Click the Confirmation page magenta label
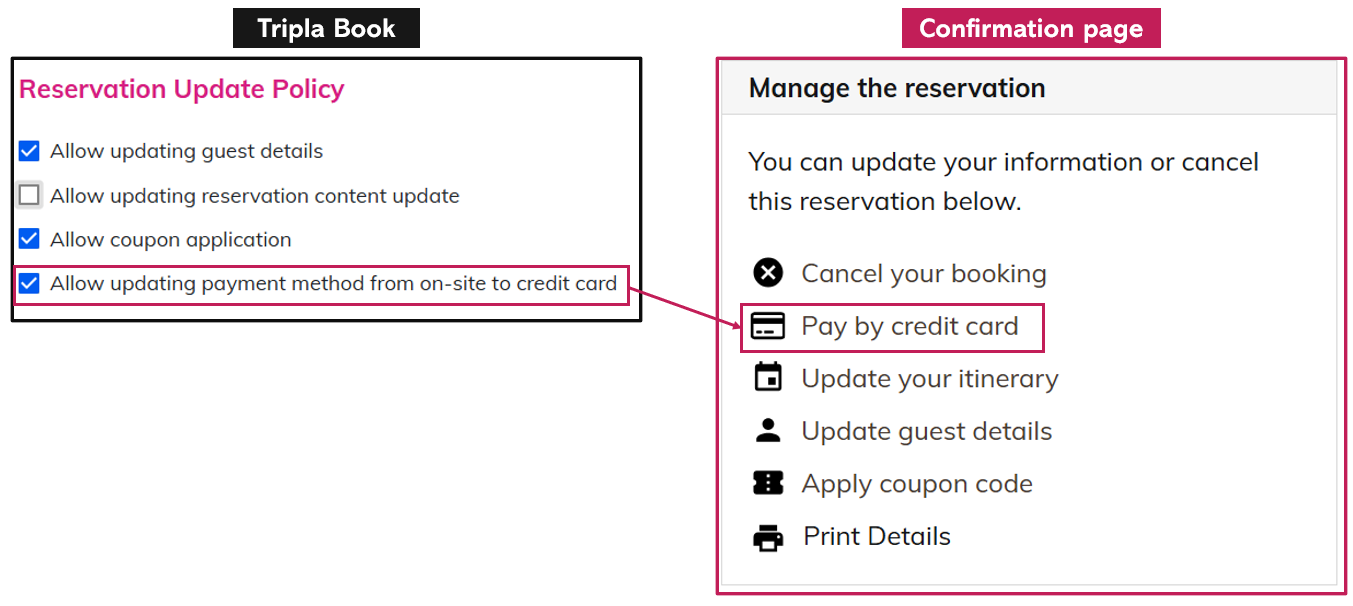 click(x=1030, y=28)
